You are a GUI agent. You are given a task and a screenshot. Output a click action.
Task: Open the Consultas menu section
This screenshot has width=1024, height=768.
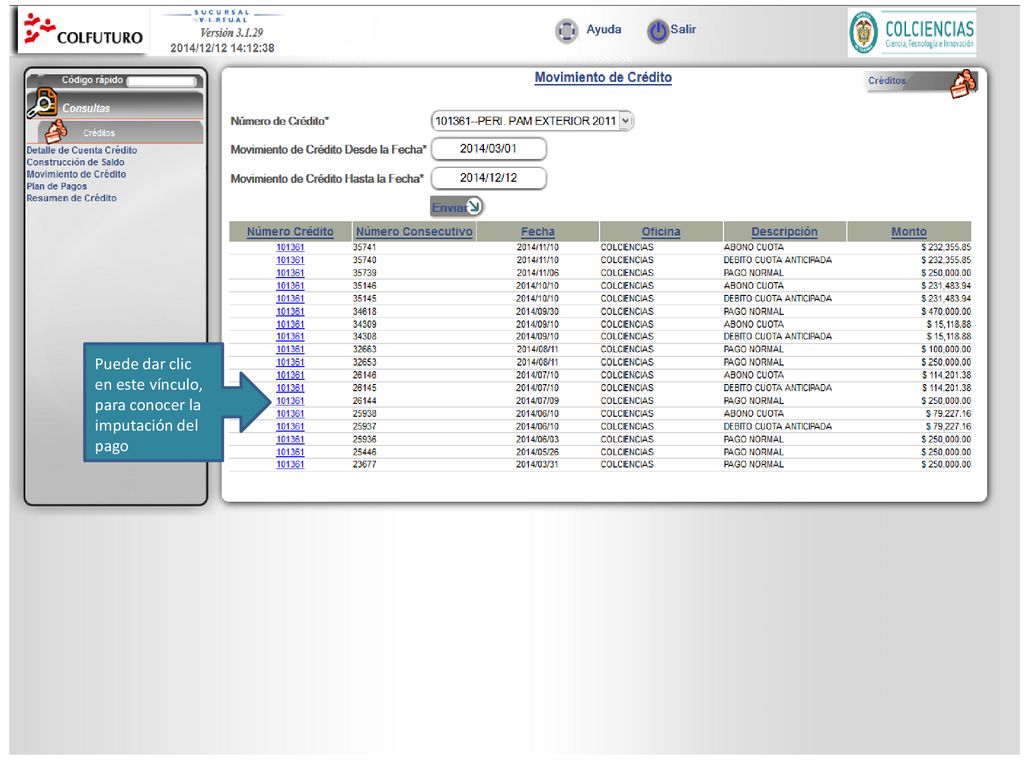pyautogui.click(x=86, y=108)
